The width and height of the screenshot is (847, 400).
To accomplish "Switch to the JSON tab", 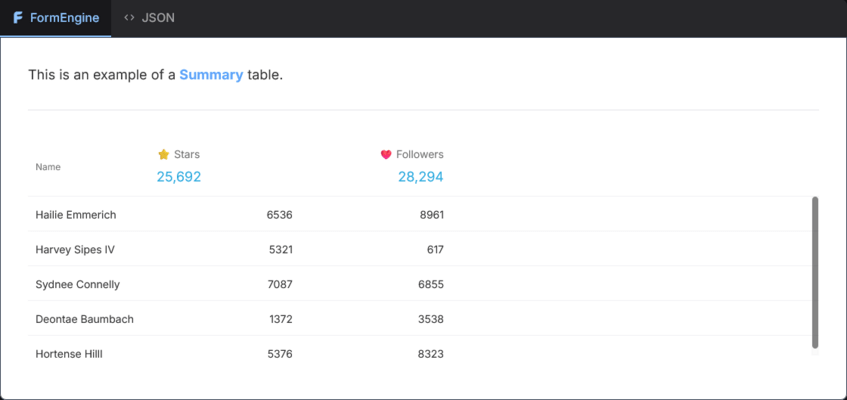I will (x=149, y=18).
